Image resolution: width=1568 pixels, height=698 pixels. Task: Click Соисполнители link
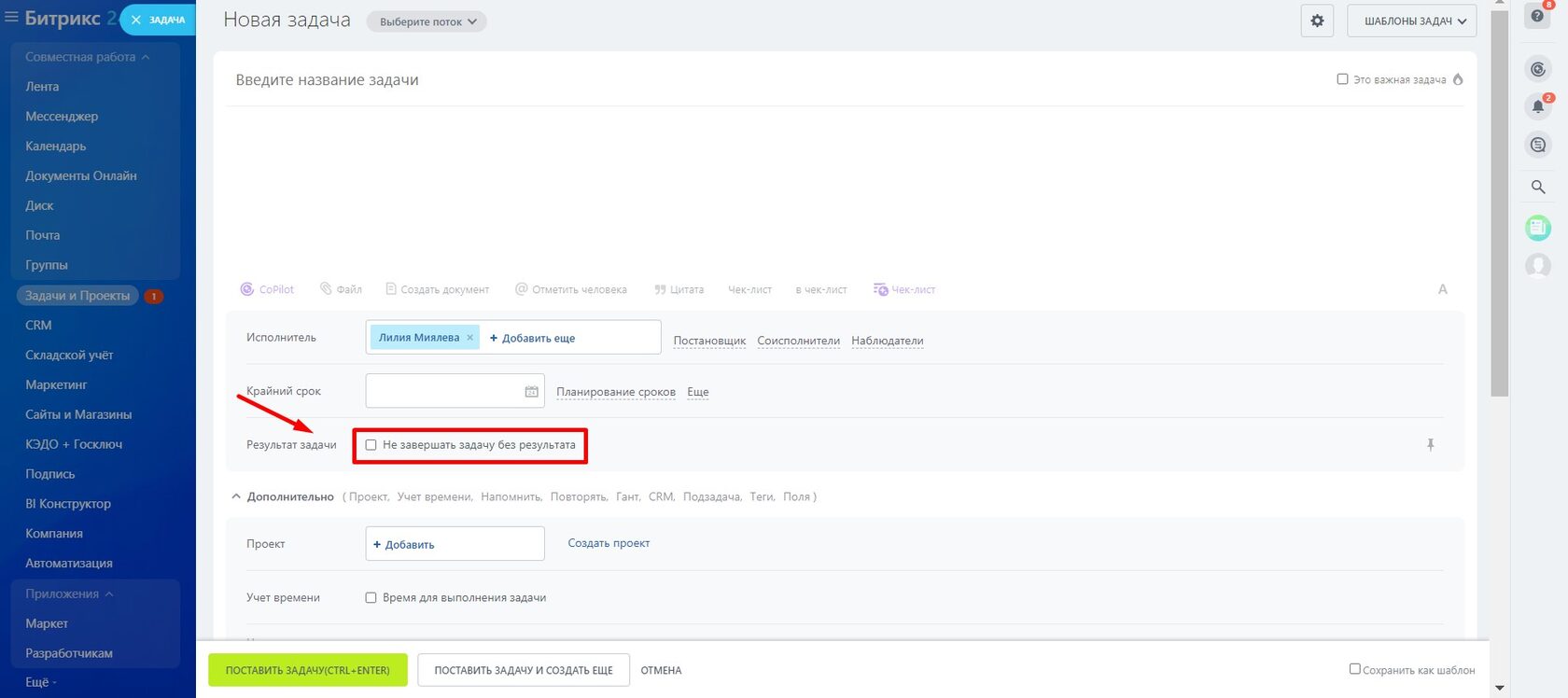(x=799, y=341)
